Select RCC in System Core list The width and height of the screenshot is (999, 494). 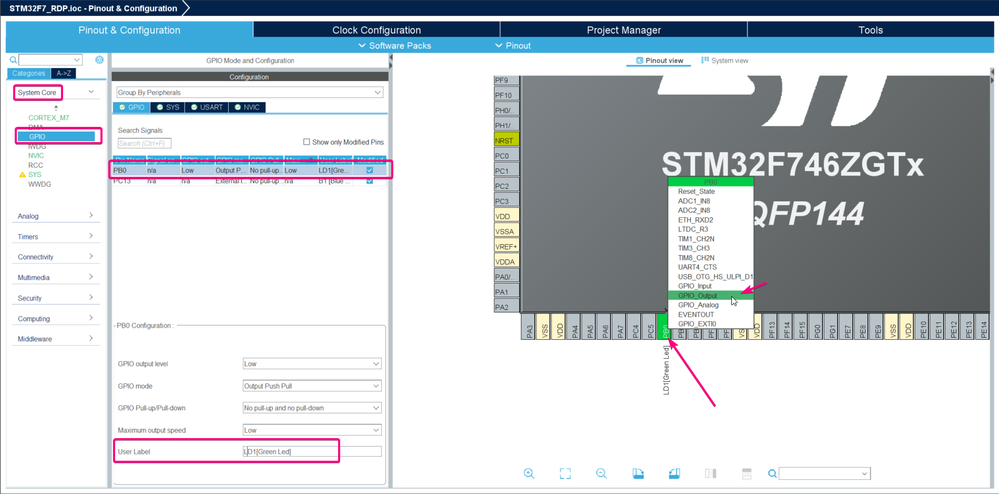point(36,165)
